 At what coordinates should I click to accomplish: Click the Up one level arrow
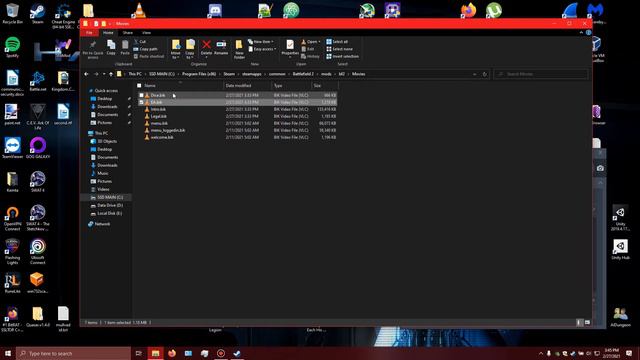[x=111, y=74]
